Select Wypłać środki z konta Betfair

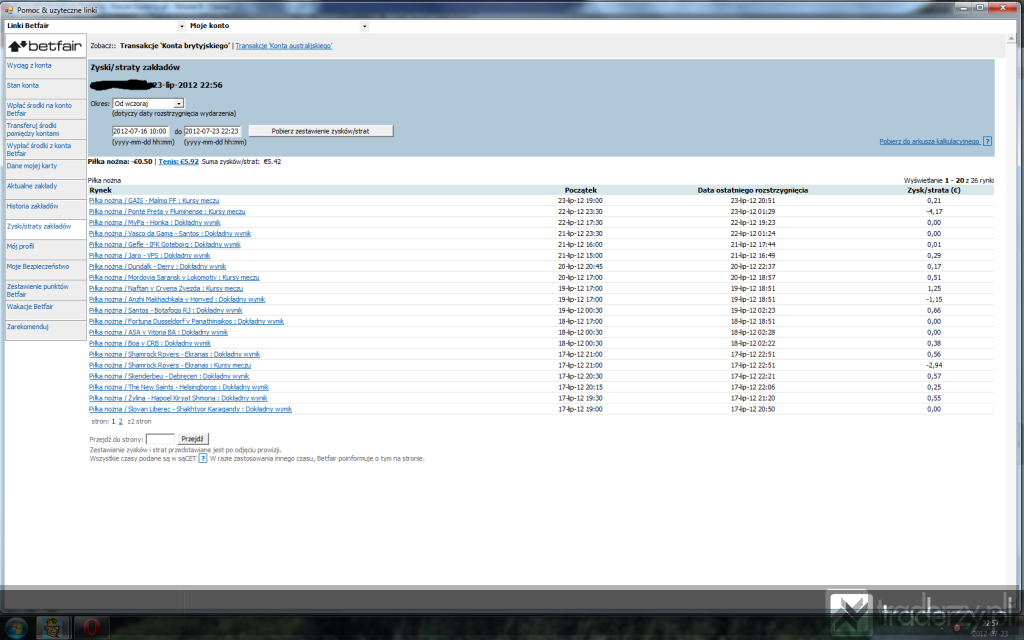point(39,150)
